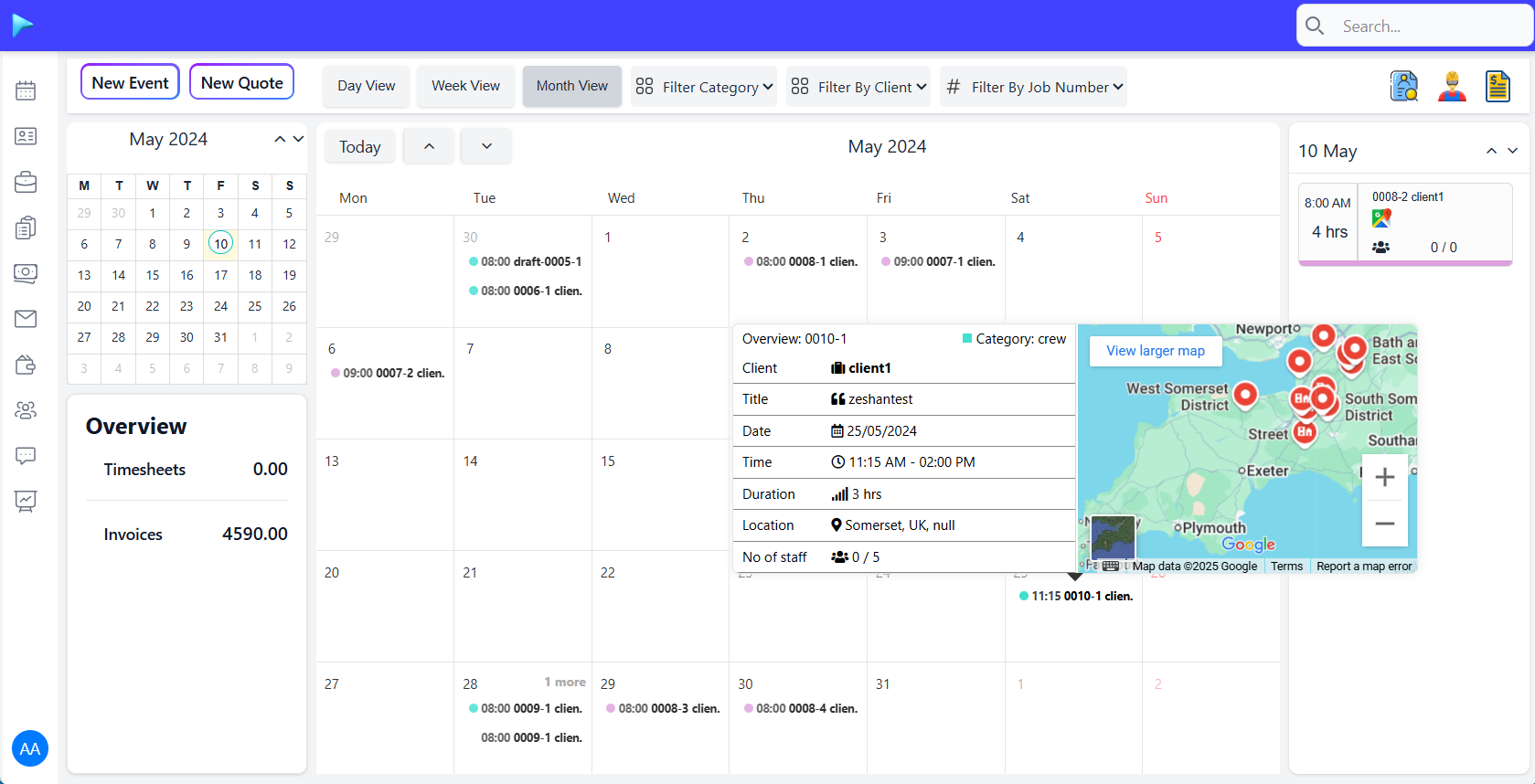The height and width of the screenshot is (784, 1535).
Task: Click the map keyboard shortcuts icon
Action: pos(1111,566)
